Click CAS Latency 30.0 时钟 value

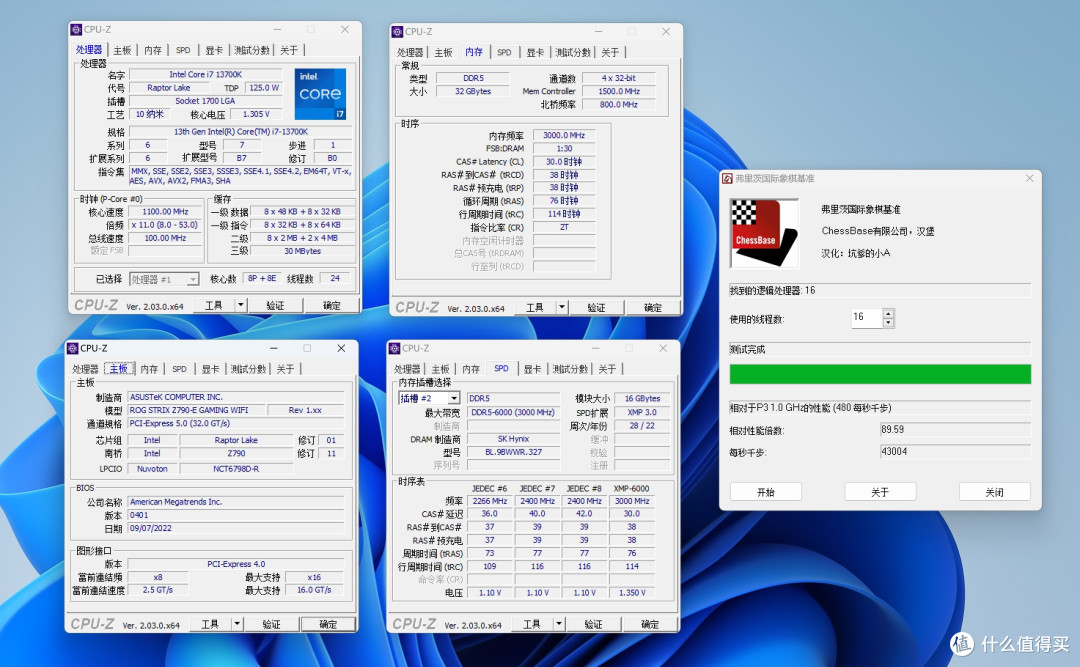pos(564,162)
